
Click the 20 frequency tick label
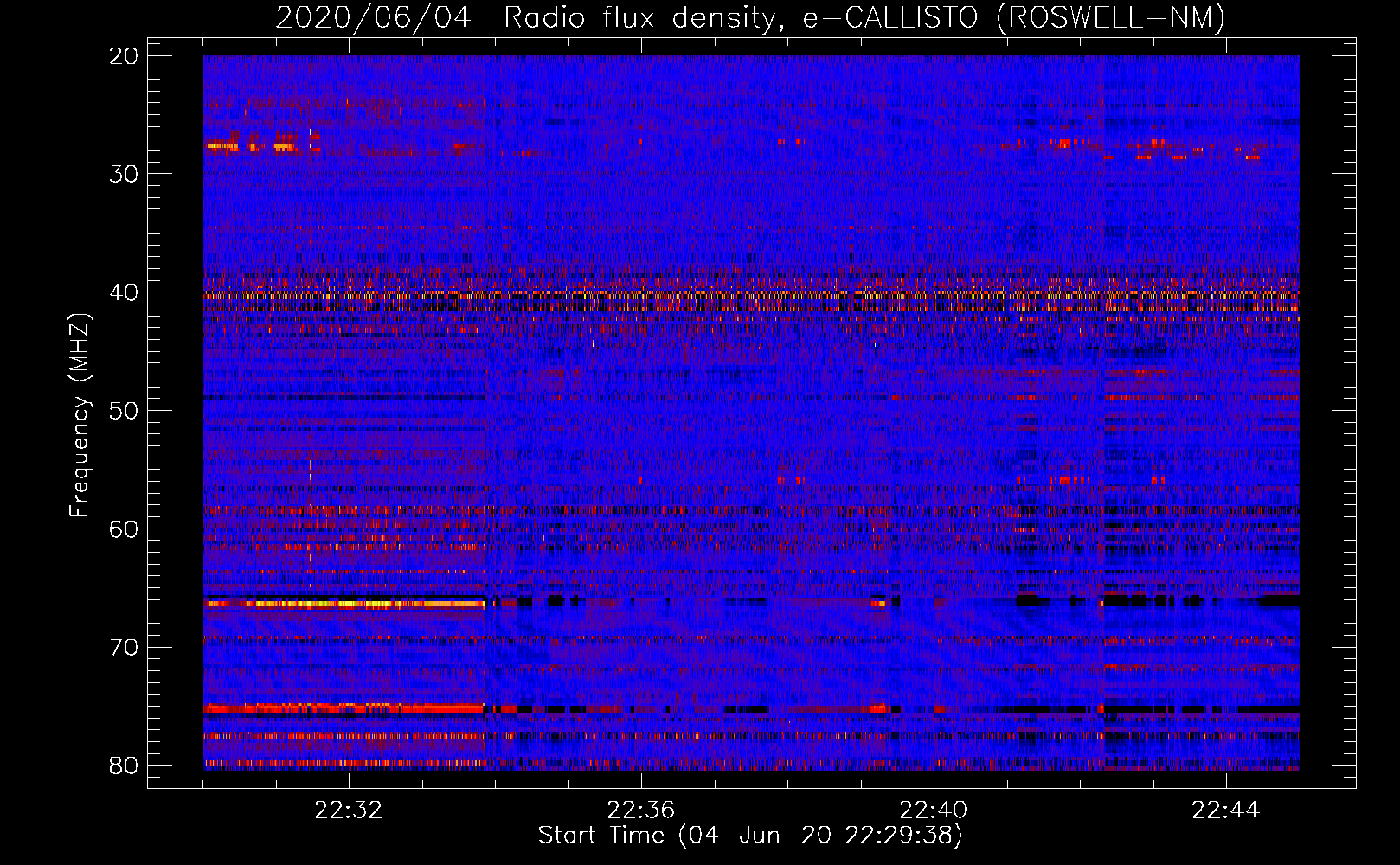point(125,56)
